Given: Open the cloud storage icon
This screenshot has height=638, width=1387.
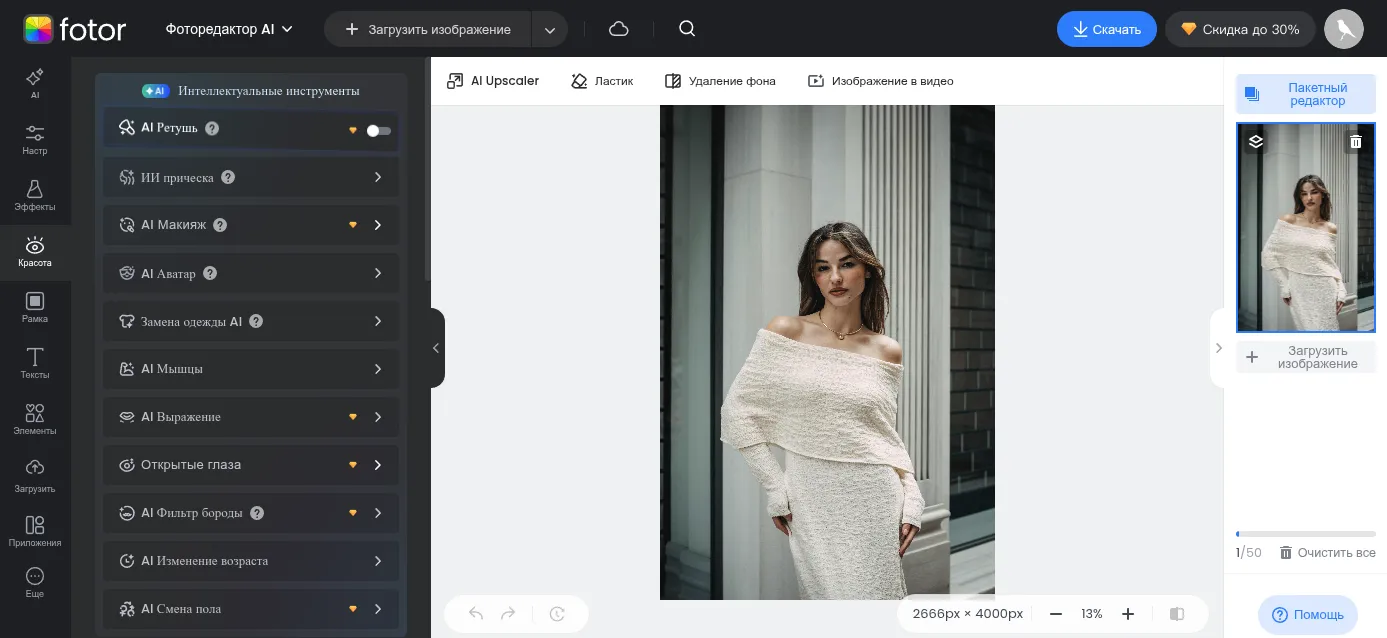Looking at the screenshot, I should (619, 29).
